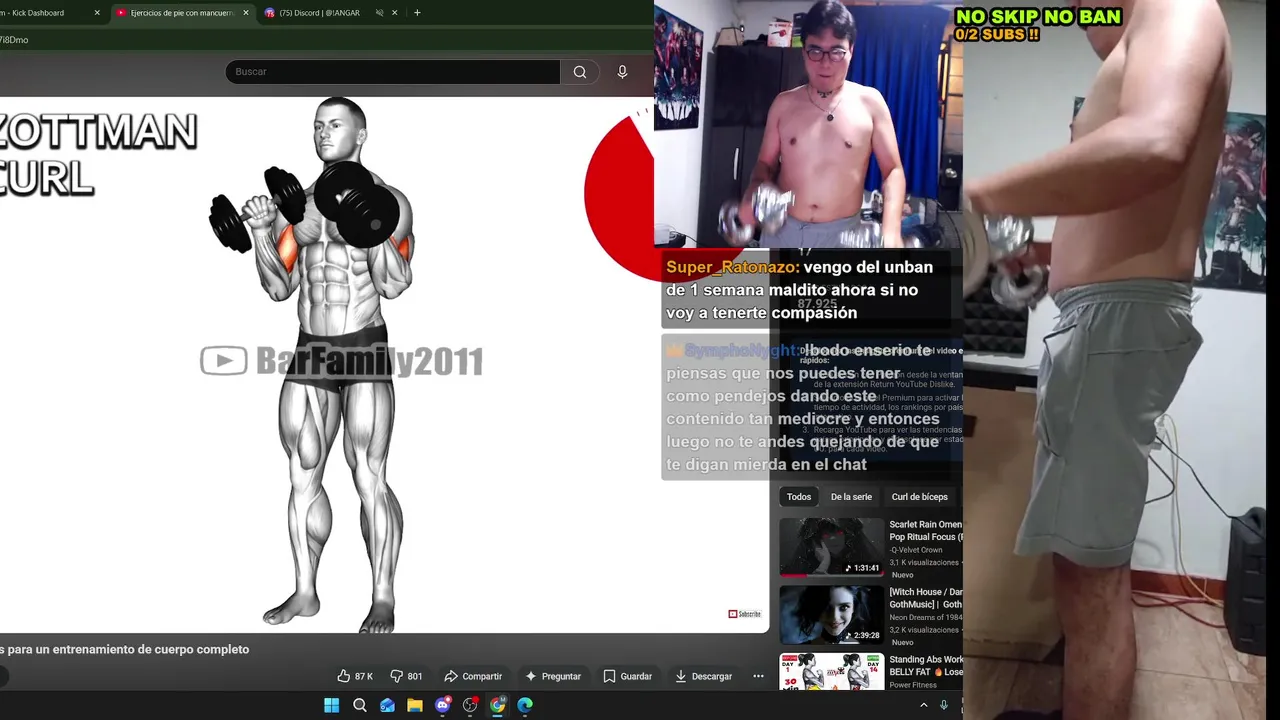Click the Q-Velvet Crown channel name
This screenshot has height=720, width=1280.
916,550
